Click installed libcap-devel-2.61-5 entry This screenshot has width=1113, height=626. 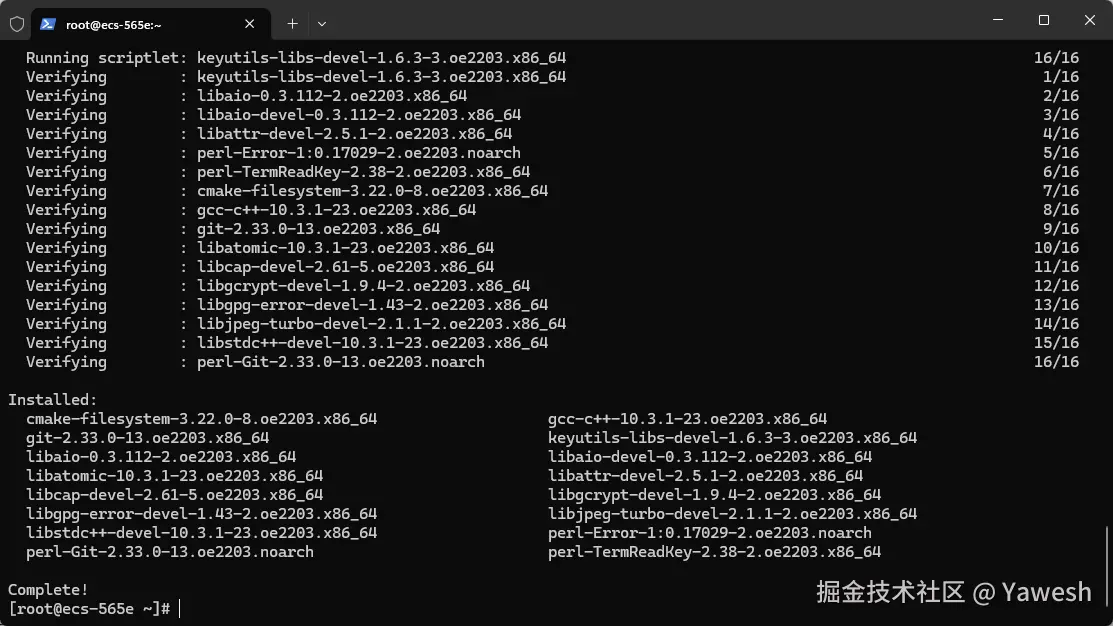175,495
